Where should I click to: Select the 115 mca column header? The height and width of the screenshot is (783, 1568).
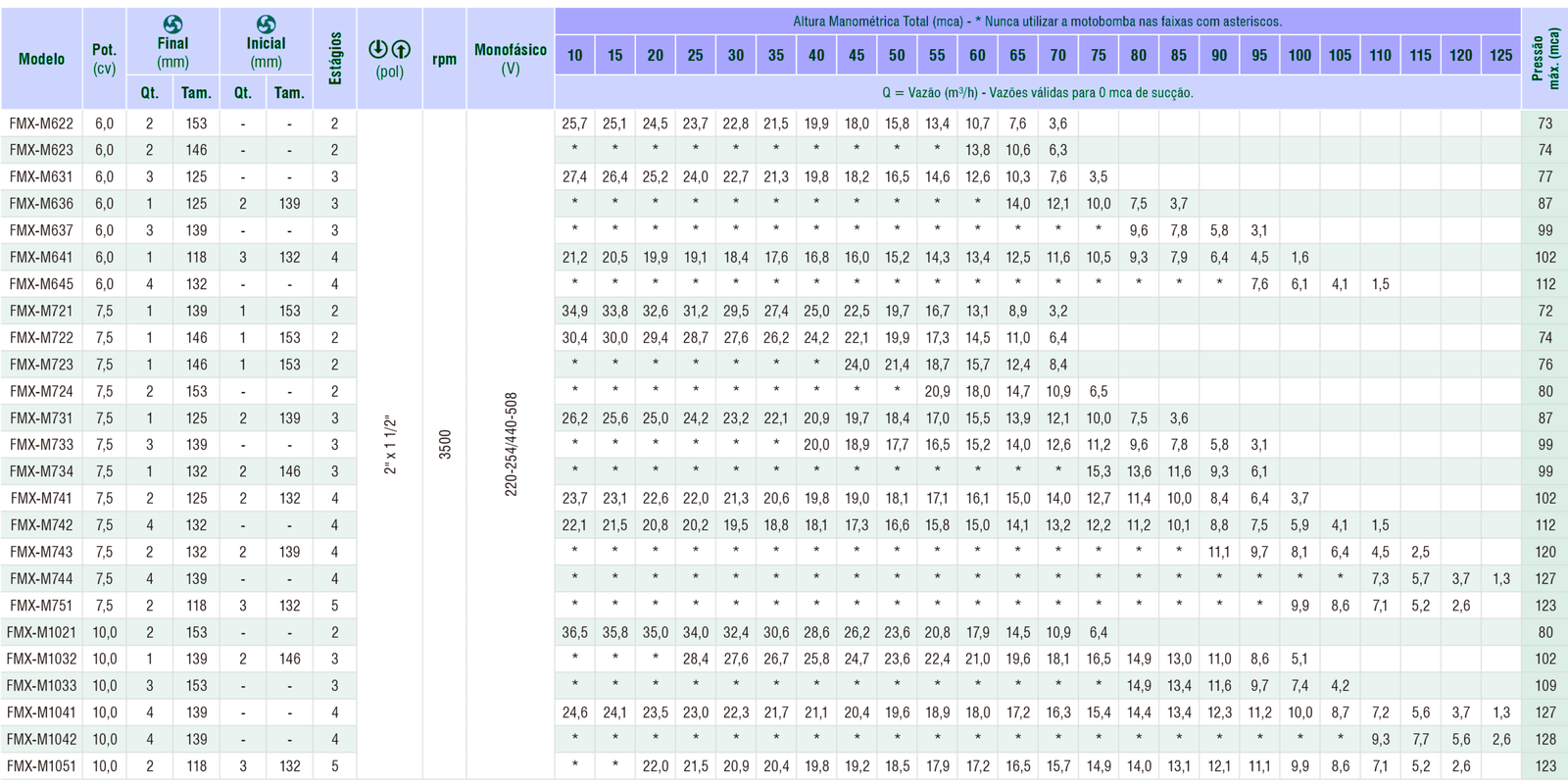[x=1420, y=55]
